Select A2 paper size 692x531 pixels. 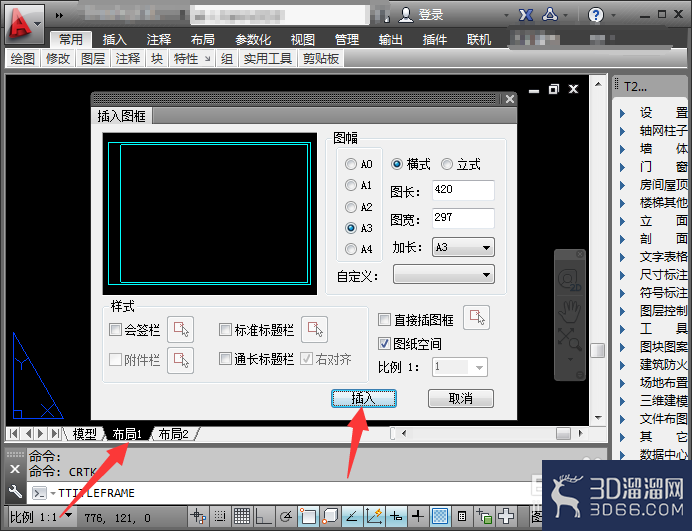[358, 207]
